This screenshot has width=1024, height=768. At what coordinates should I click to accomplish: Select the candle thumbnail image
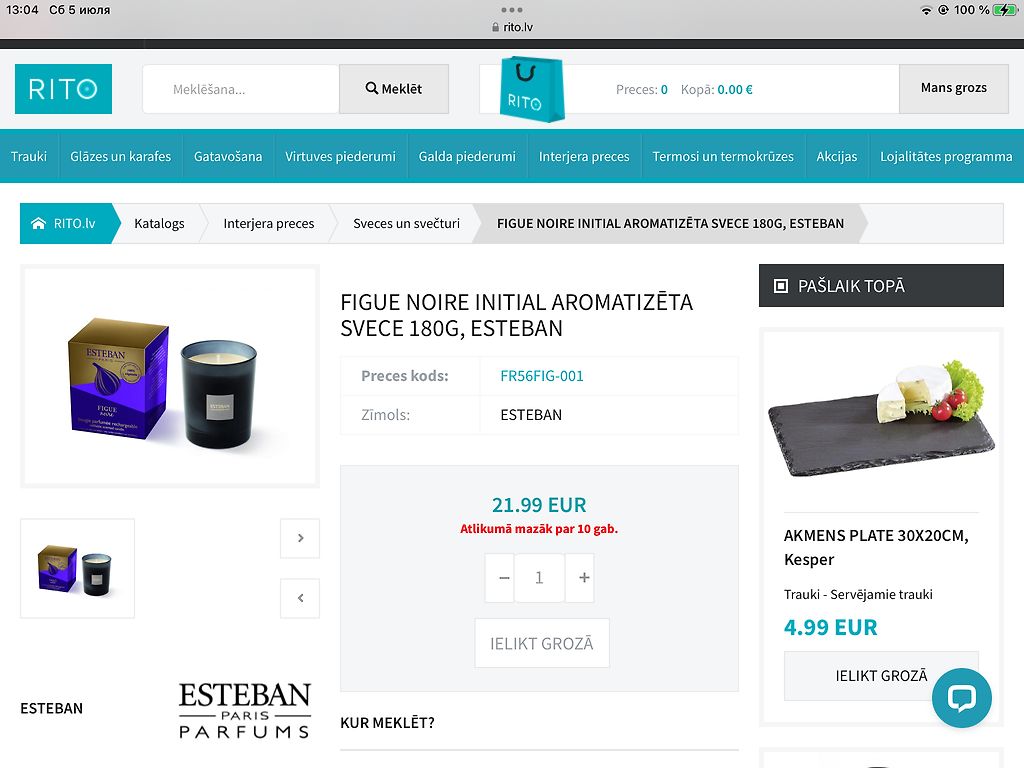[77, 568]
